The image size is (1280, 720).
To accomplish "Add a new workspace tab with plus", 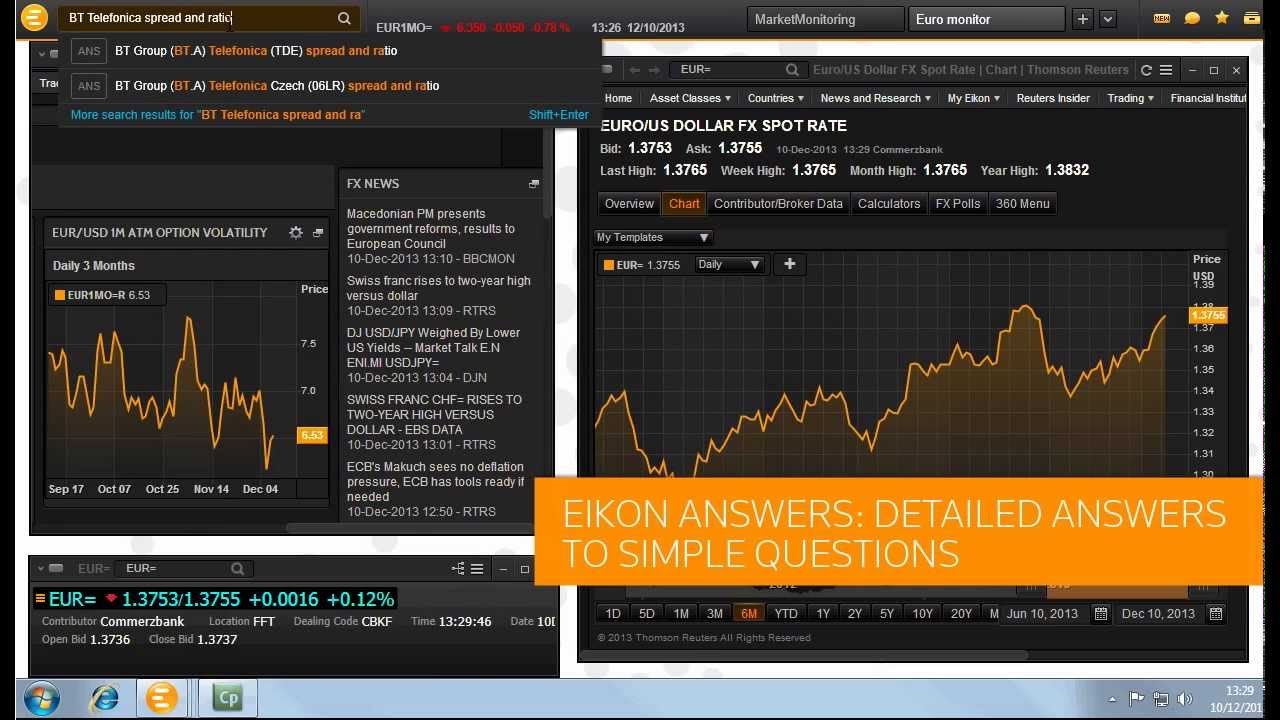I will [x=1083, y=19].
